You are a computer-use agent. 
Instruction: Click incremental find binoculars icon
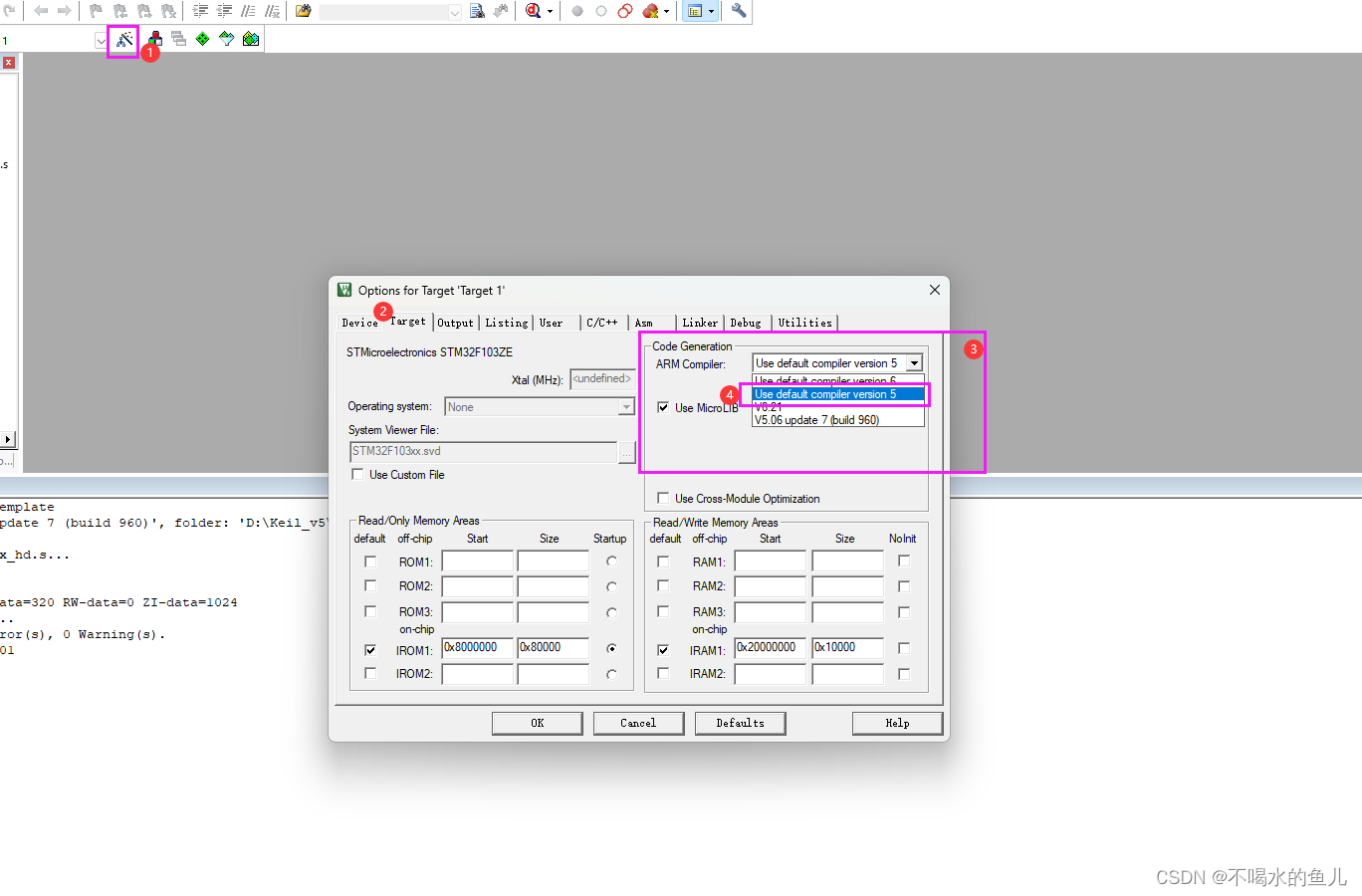(501, 11)
